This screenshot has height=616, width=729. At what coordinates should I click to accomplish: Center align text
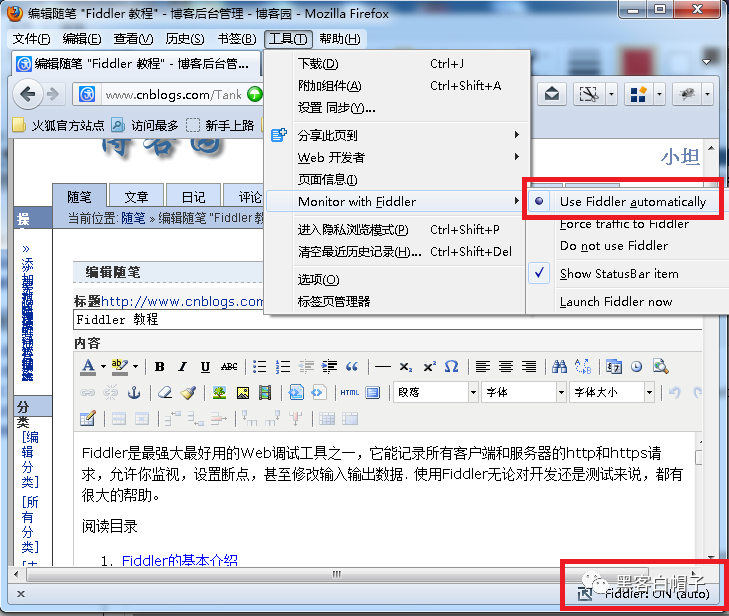click(506, 367)
